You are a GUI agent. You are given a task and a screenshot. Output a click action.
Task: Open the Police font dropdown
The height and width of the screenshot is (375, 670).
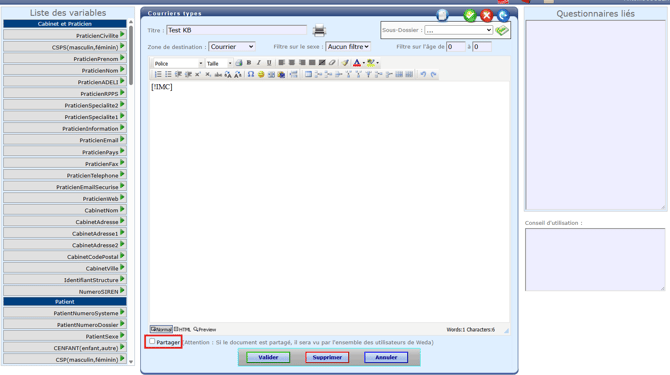click(x=178, y=63)
